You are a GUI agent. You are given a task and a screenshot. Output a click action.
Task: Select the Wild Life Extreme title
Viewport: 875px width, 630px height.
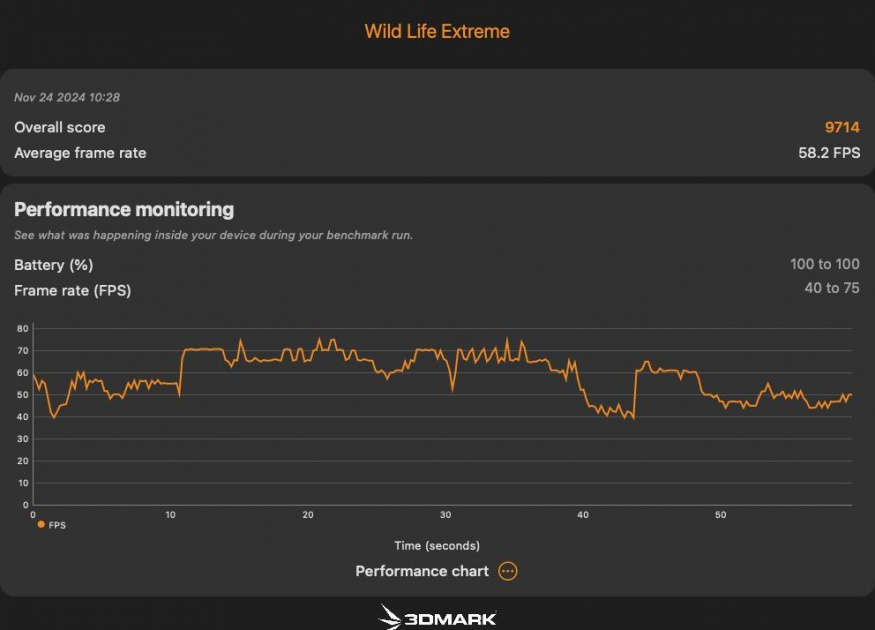tap(437, 31)
